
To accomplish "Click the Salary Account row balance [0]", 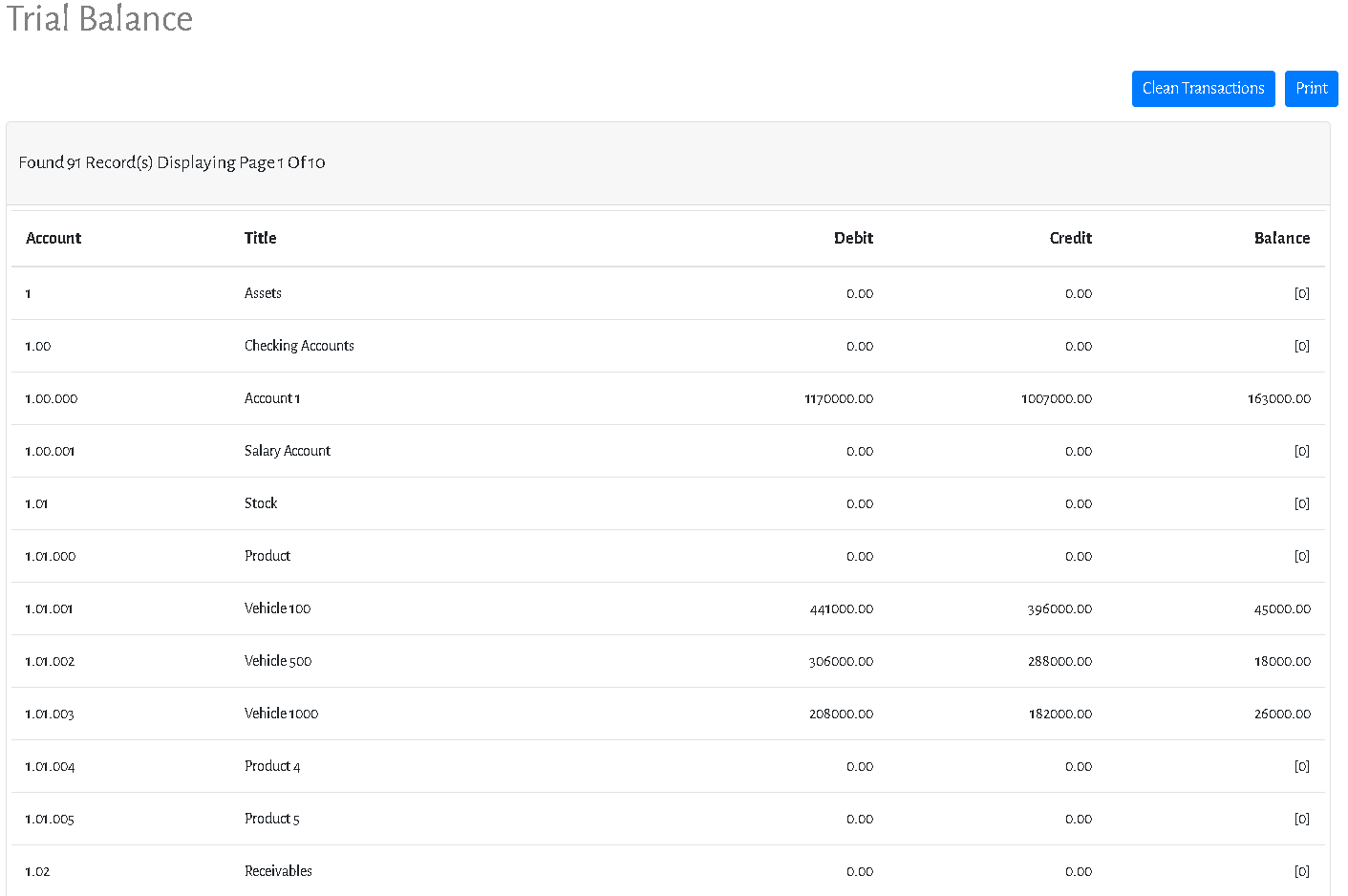I will click(x=1302, y=451).
